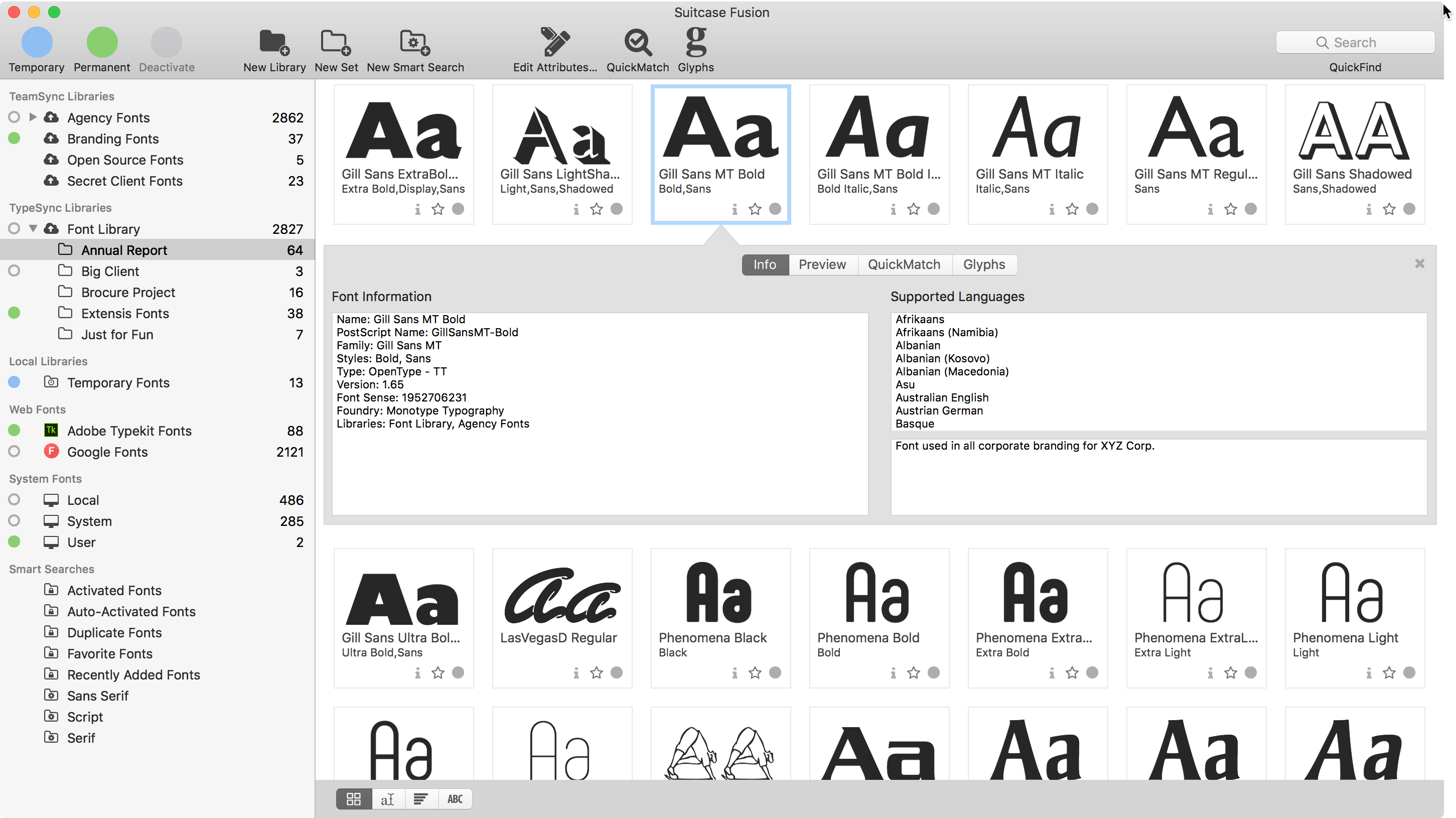Favorite Gill Sans MT Bold with star
This screenshot has height=818, width=1456.
pyautogui.click(x=755, y=209)
